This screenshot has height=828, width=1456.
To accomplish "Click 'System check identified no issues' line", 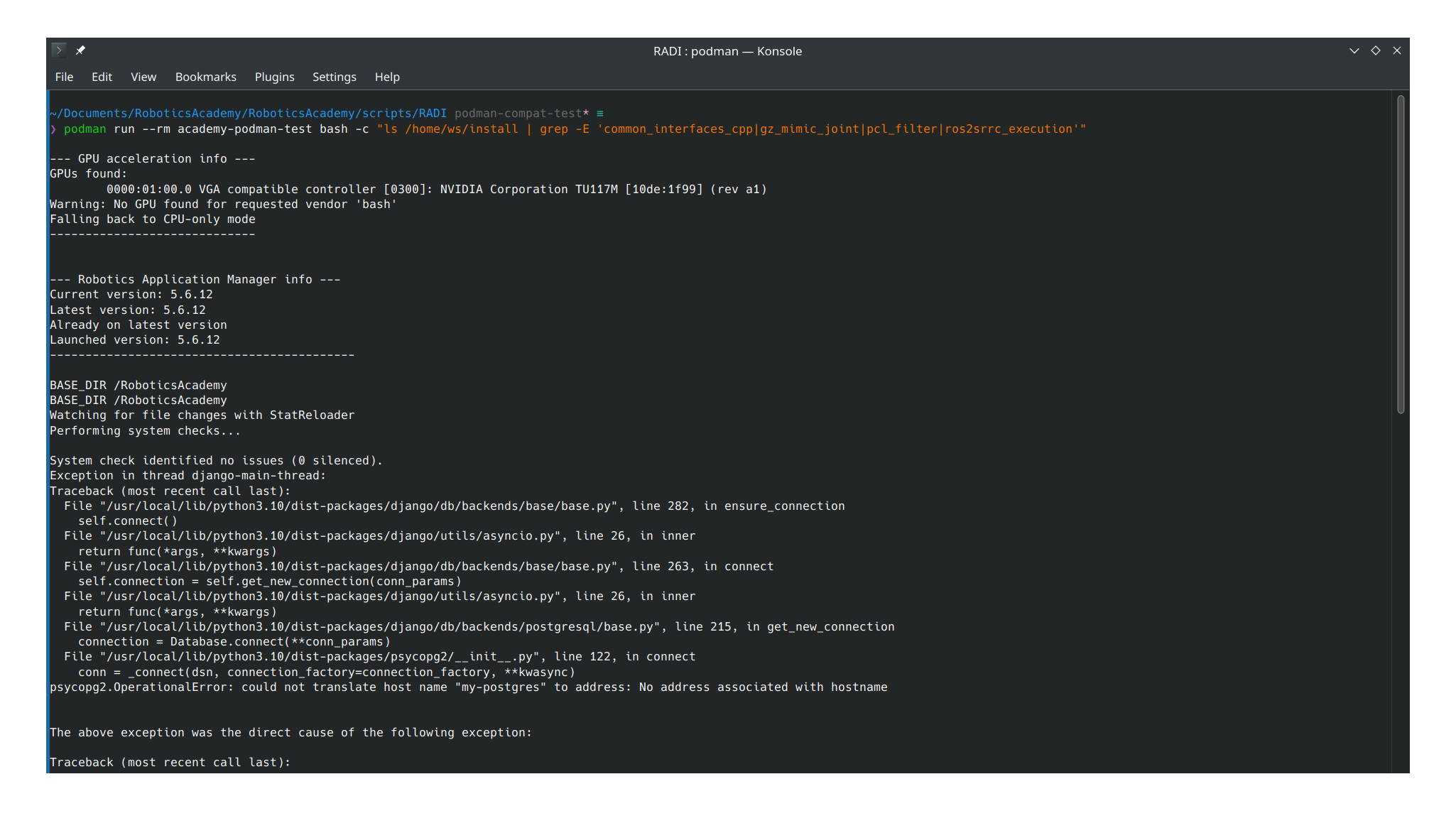I will click(x=217, y=461).
